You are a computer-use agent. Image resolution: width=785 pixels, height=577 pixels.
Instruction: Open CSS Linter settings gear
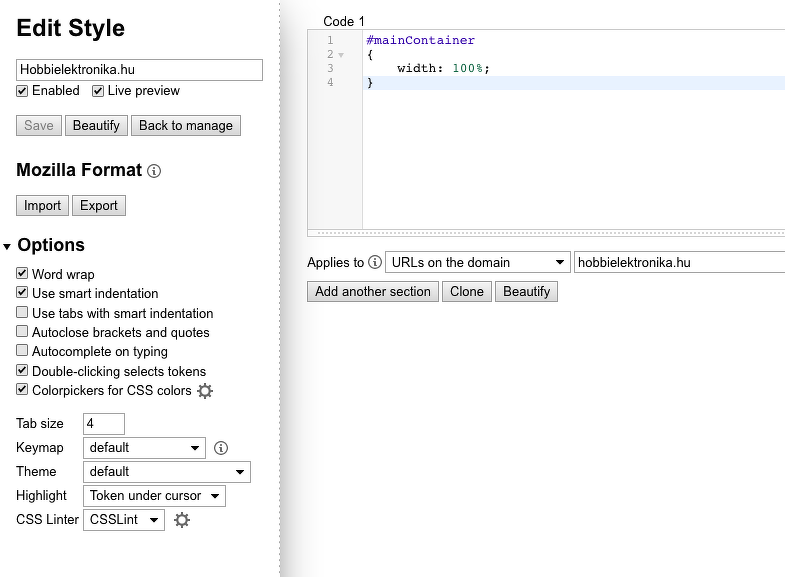click(182, 520)
